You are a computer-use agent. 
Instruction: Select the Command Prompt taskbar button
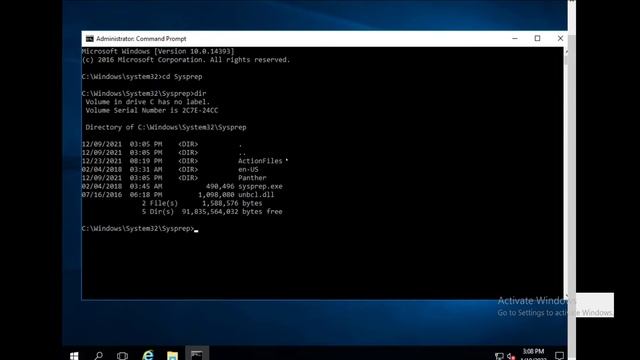coord(197,354)
